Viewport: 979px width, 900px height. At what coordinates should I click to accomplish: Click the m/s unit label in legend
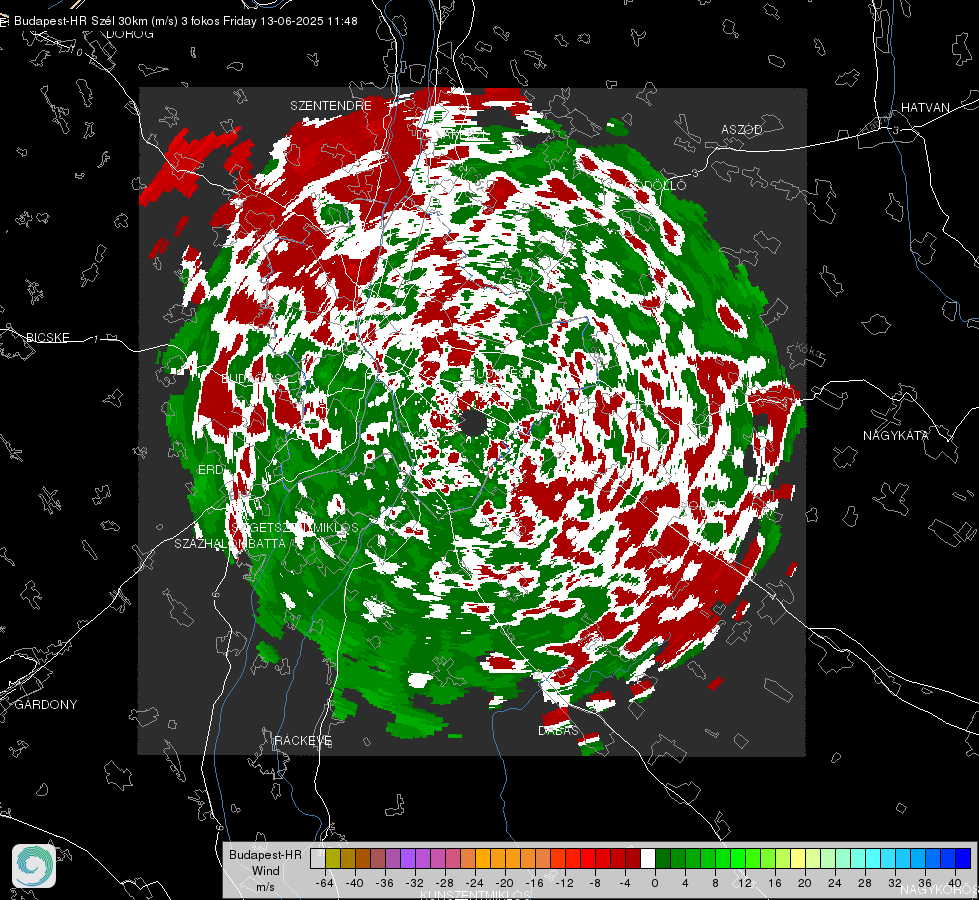coord(265,886)
